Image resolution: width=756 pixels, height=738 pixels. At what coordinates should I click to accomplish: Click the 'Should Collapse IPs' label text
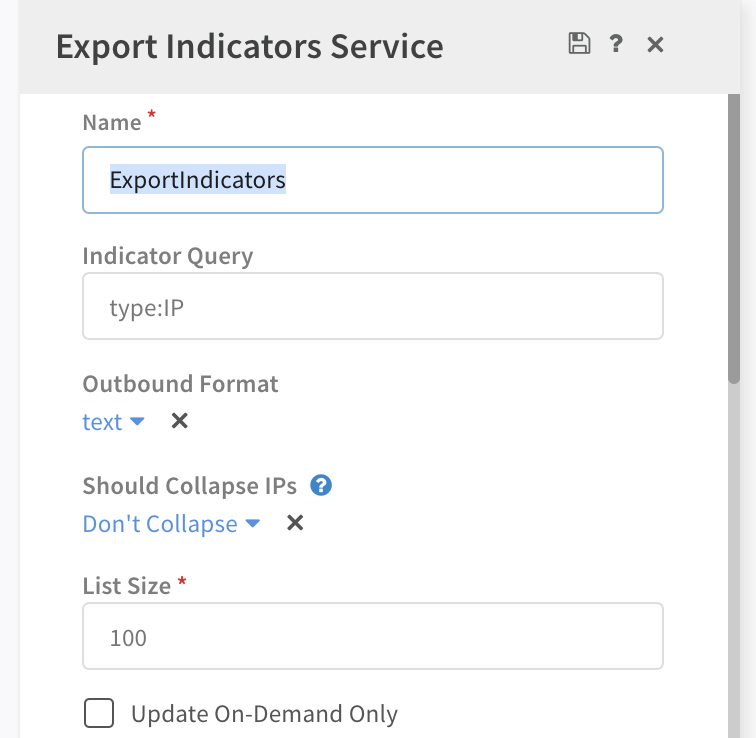(190, 486)
